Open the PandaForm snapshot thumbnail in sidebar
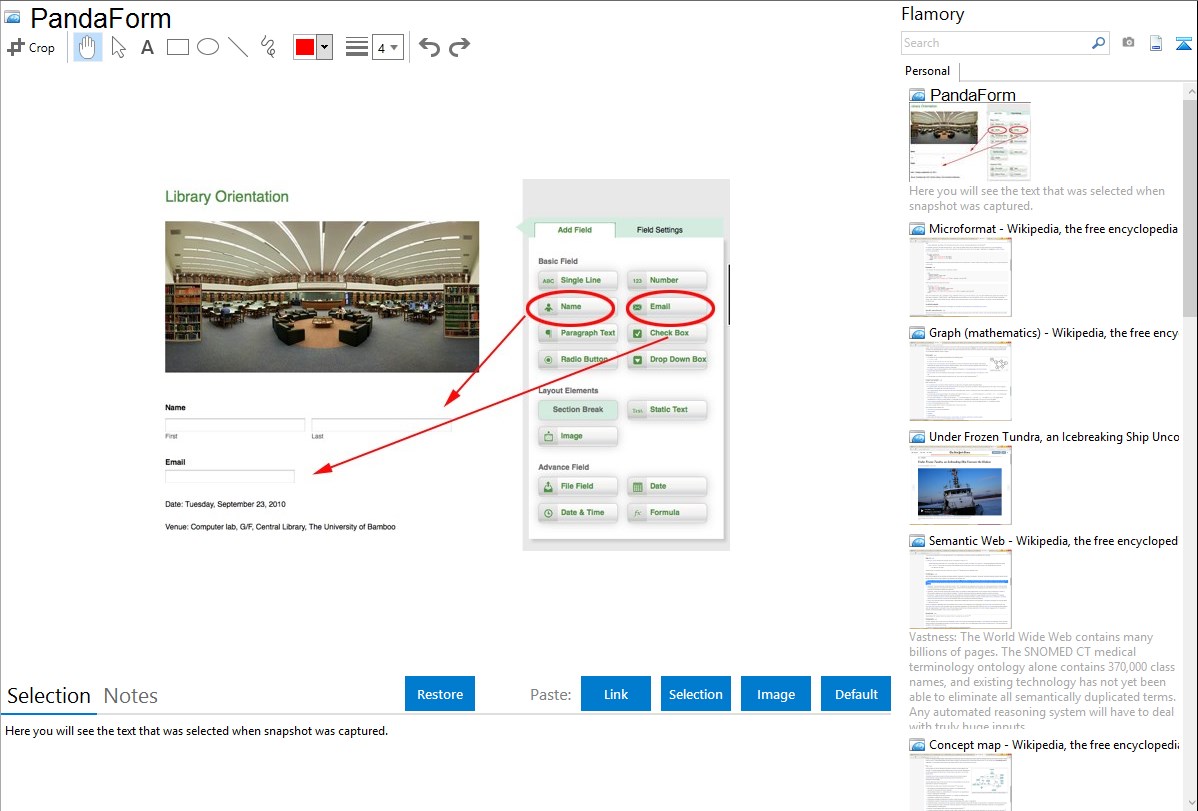 pos(970,142)
